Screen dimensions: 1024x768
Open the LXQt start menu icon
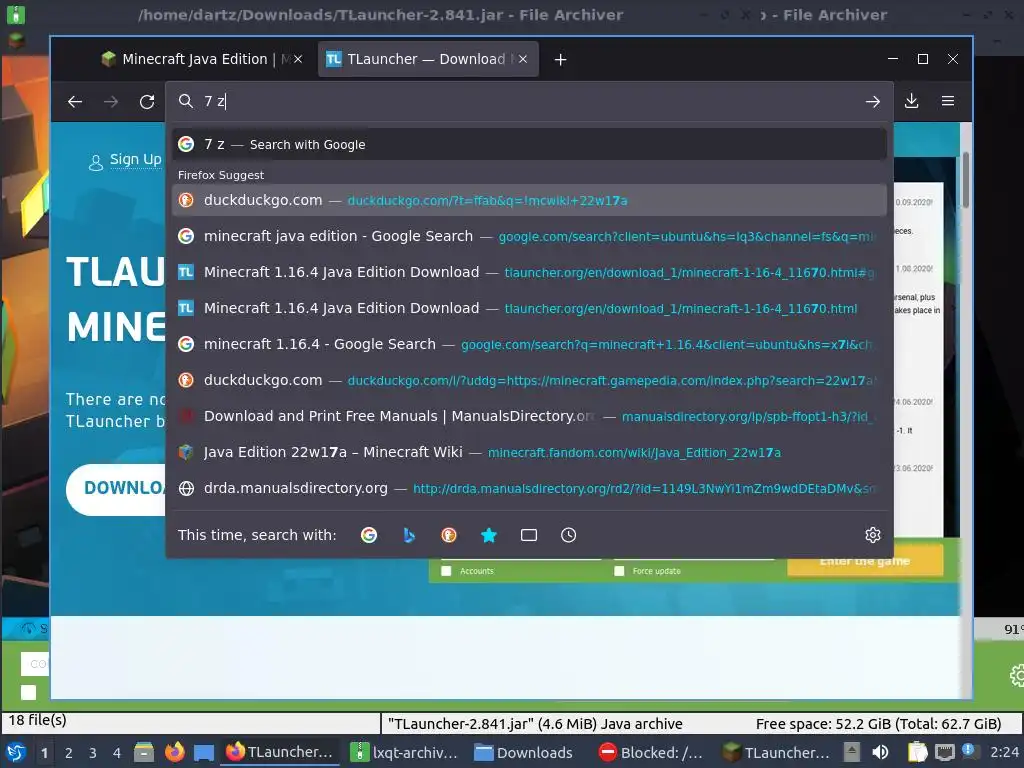point(15,752)
